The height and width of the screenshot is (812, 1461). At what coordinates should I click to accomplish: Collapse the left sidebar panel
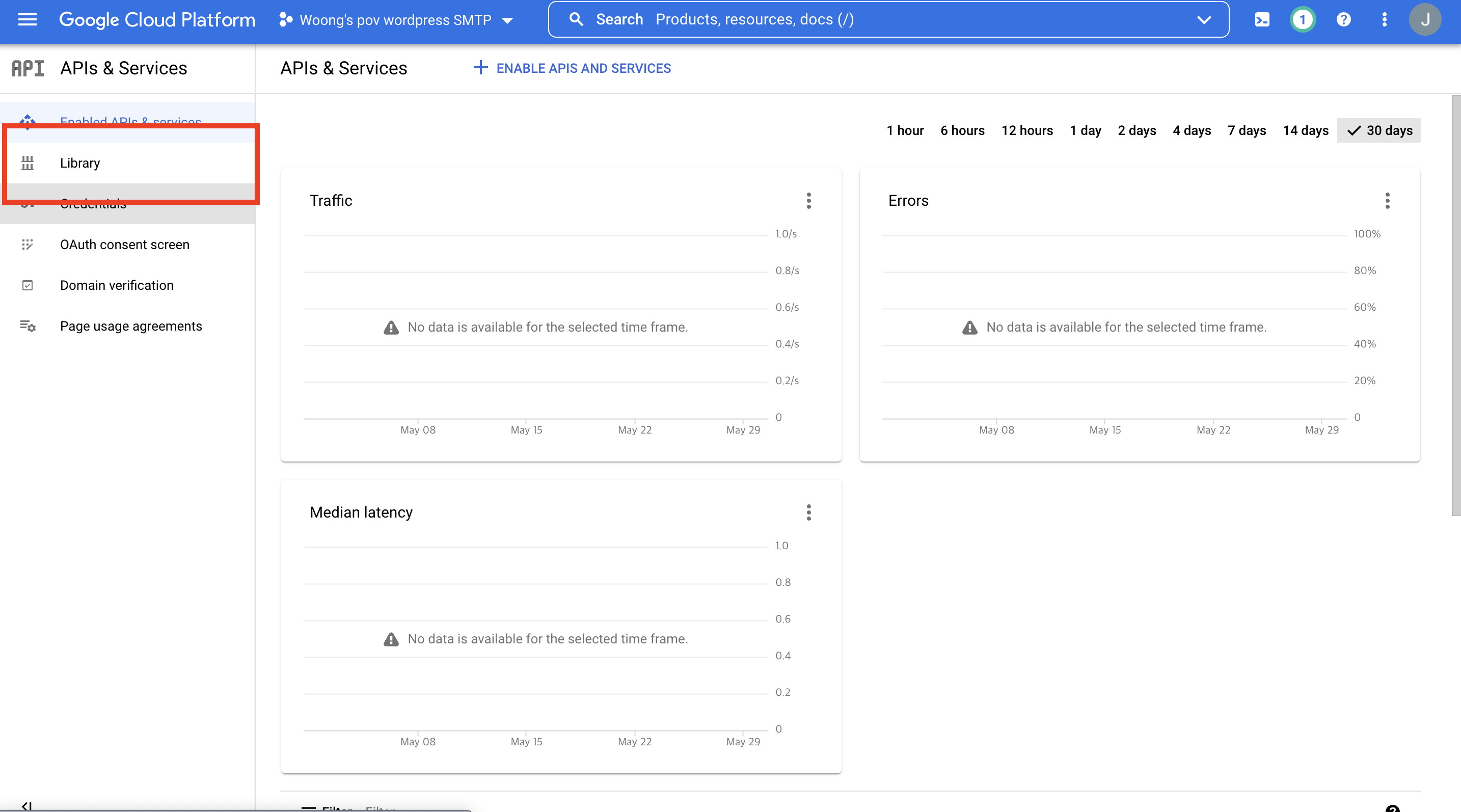[x=26, y=805]
